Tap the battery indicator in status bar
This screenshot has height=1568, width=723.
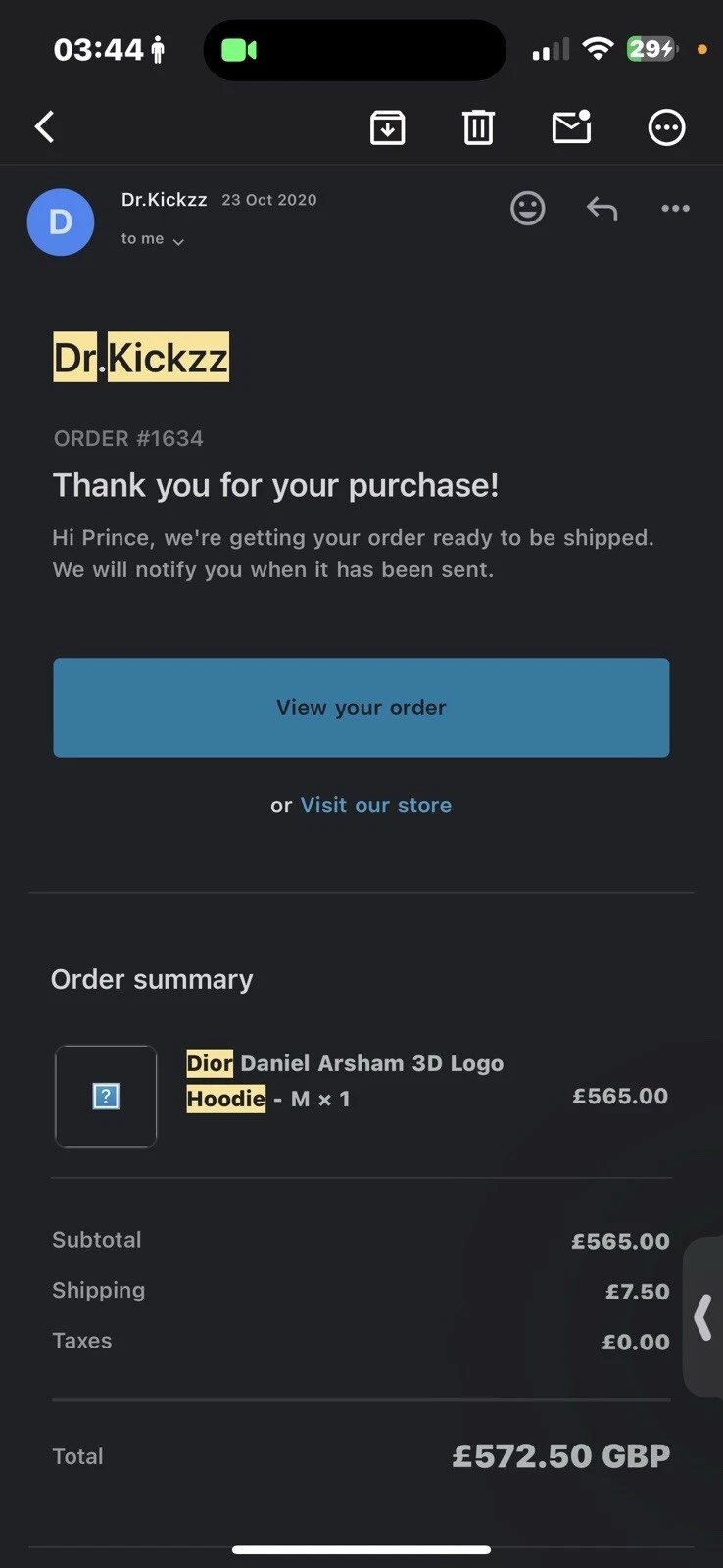coord(651,49)
